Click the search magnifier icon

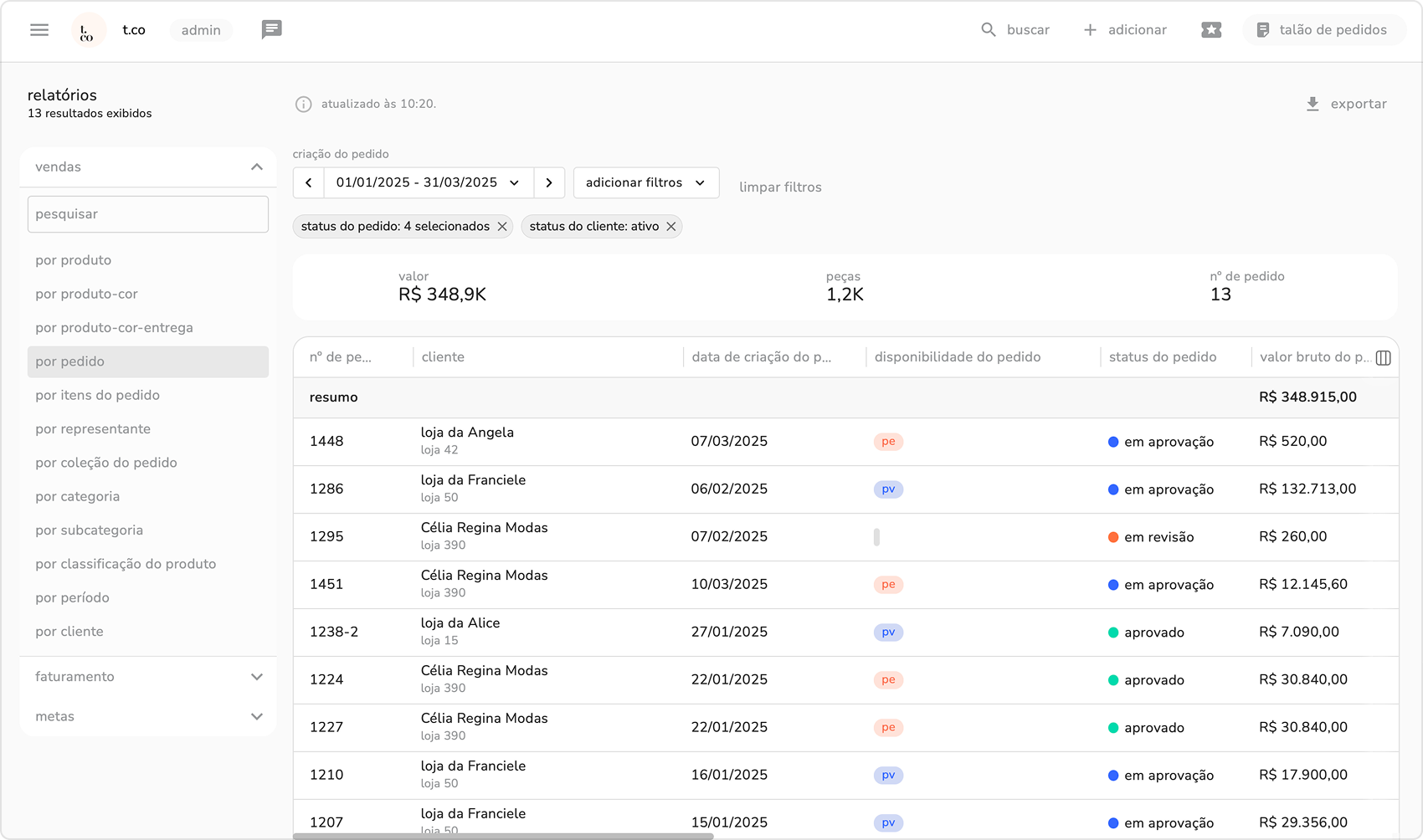(989, 30)
